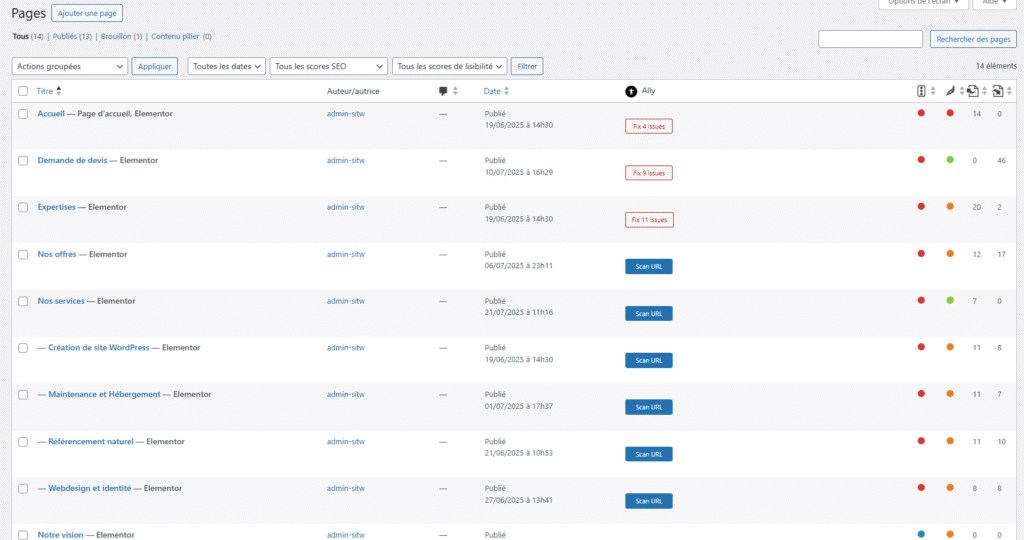Screen dimensions: 1024x540
Task: Show the Brouillon pages view
Action: click(x=121, y=36)
